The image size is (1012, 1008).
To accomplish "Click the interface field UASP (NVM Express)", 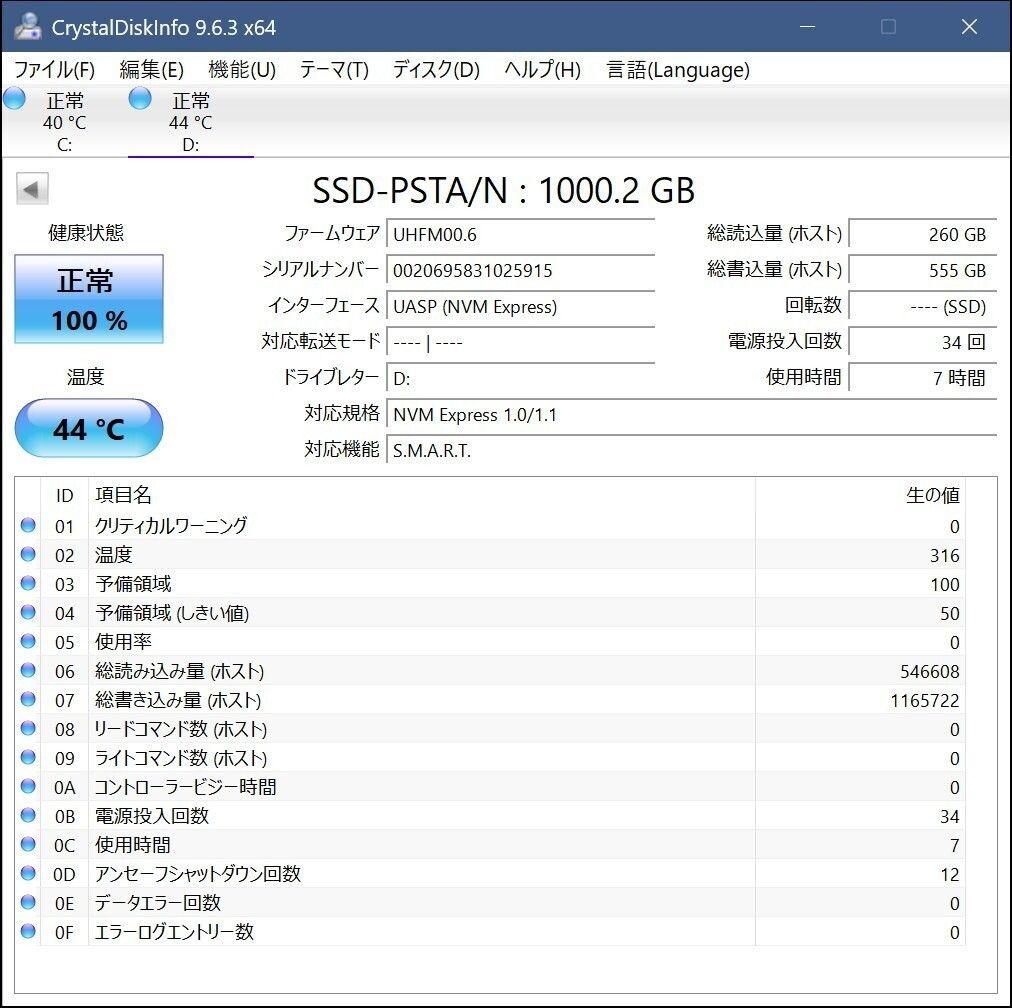I will click(520, 306).
